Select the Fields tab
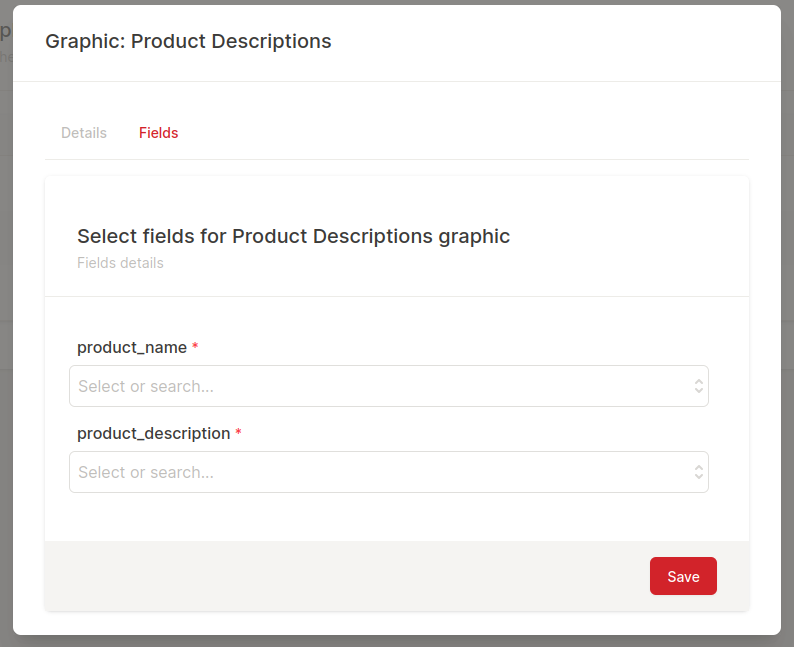794x647 pixels. (x=158, y=133)
